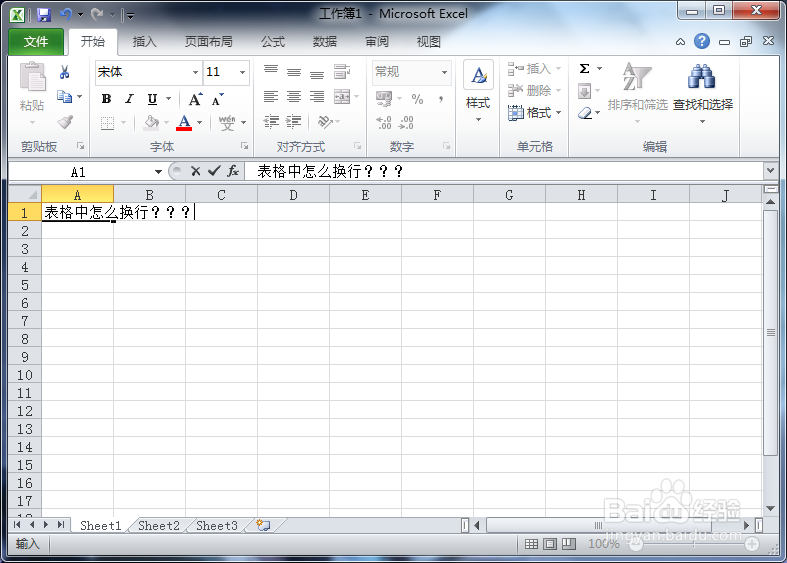The width and height of the screenshot is (787, 563).
Task: Click the Undo arrow icon
Action: coord(66,15)
